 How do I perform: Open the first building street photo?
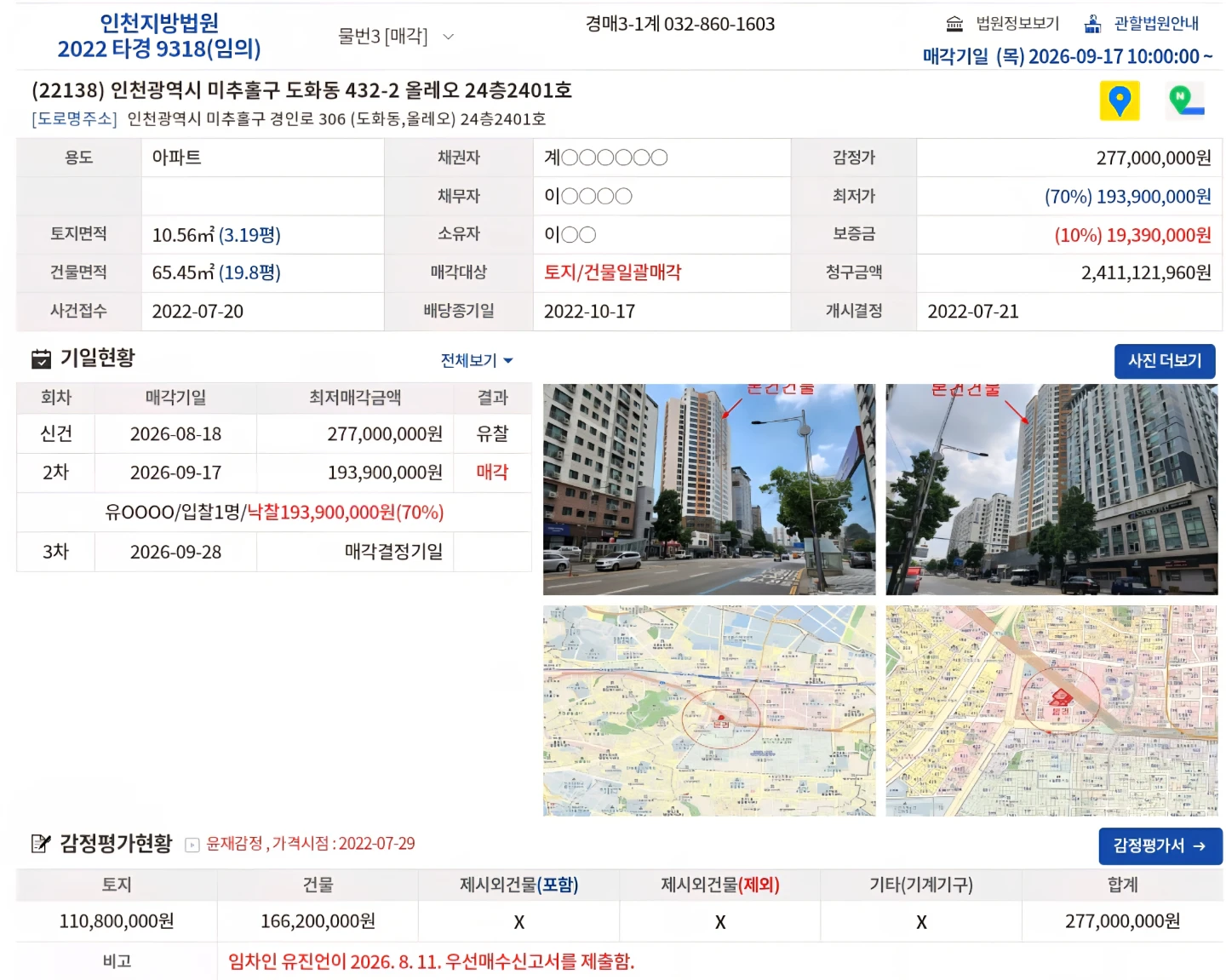(x=709, y=490)
